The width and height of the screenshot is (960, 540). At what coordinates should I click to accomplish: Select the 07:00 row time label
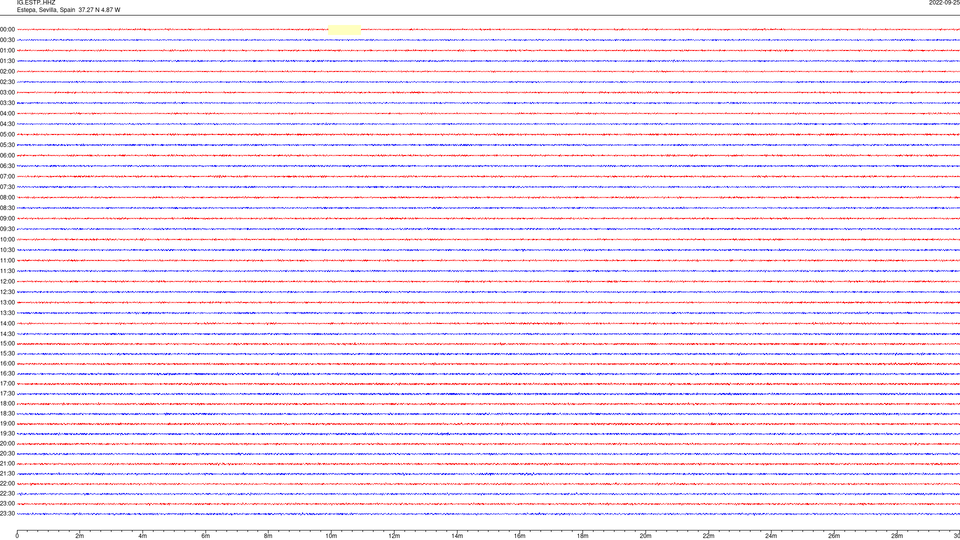[x=7, y=177]
